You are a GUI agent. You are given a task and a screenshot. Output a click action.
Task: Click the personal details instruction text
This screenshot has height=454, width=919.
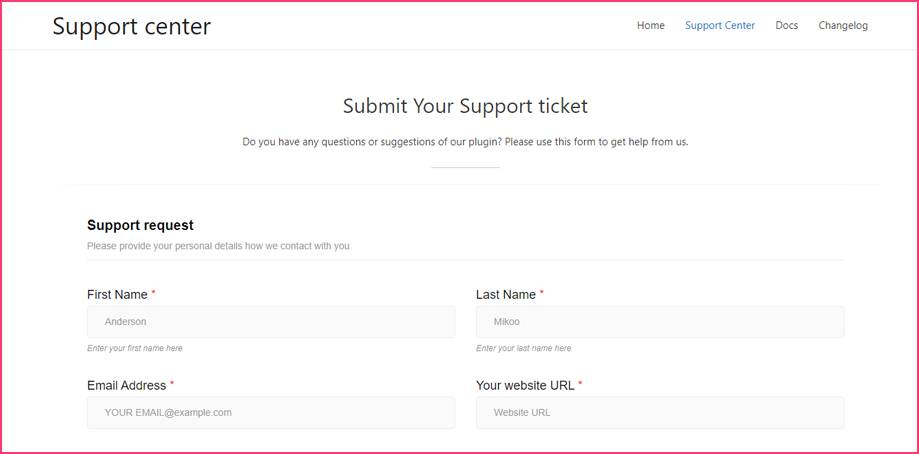click(218, 246)
